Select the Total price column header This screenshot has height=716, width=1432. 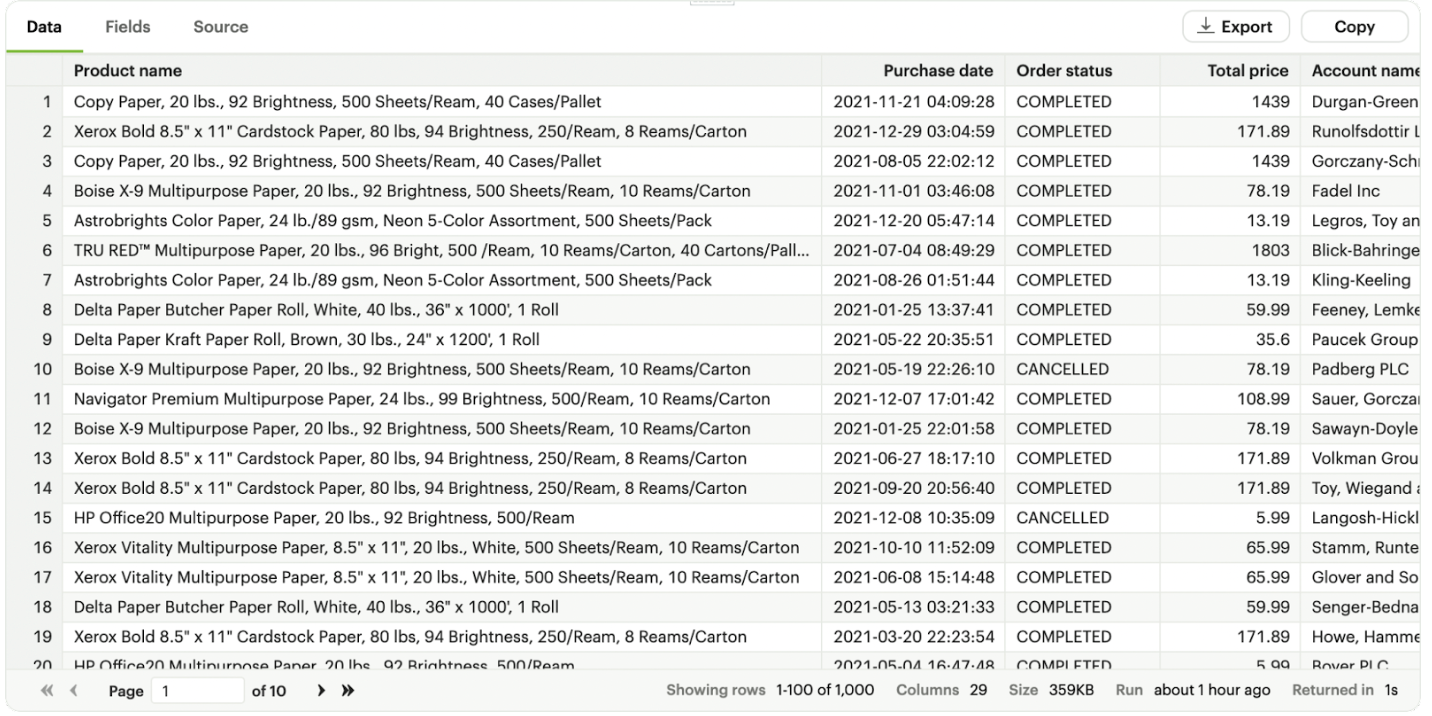coord(1230,71)
